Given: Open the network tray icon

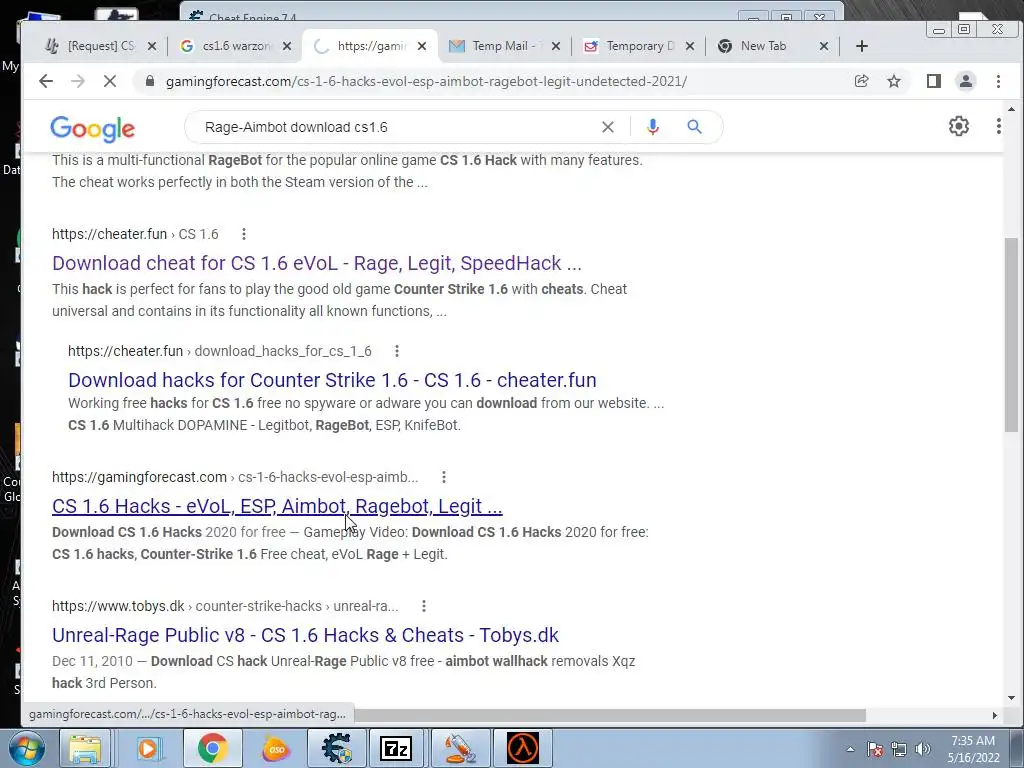Looking at the screenshot, I should pos(899,749).
